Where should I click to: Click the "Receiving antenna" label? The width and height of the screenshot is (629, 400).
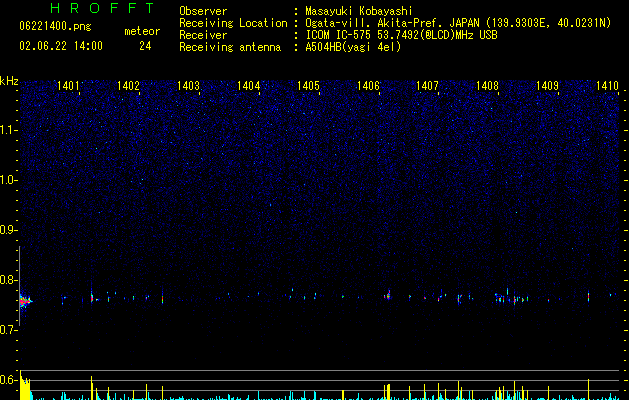click(230, 47)
